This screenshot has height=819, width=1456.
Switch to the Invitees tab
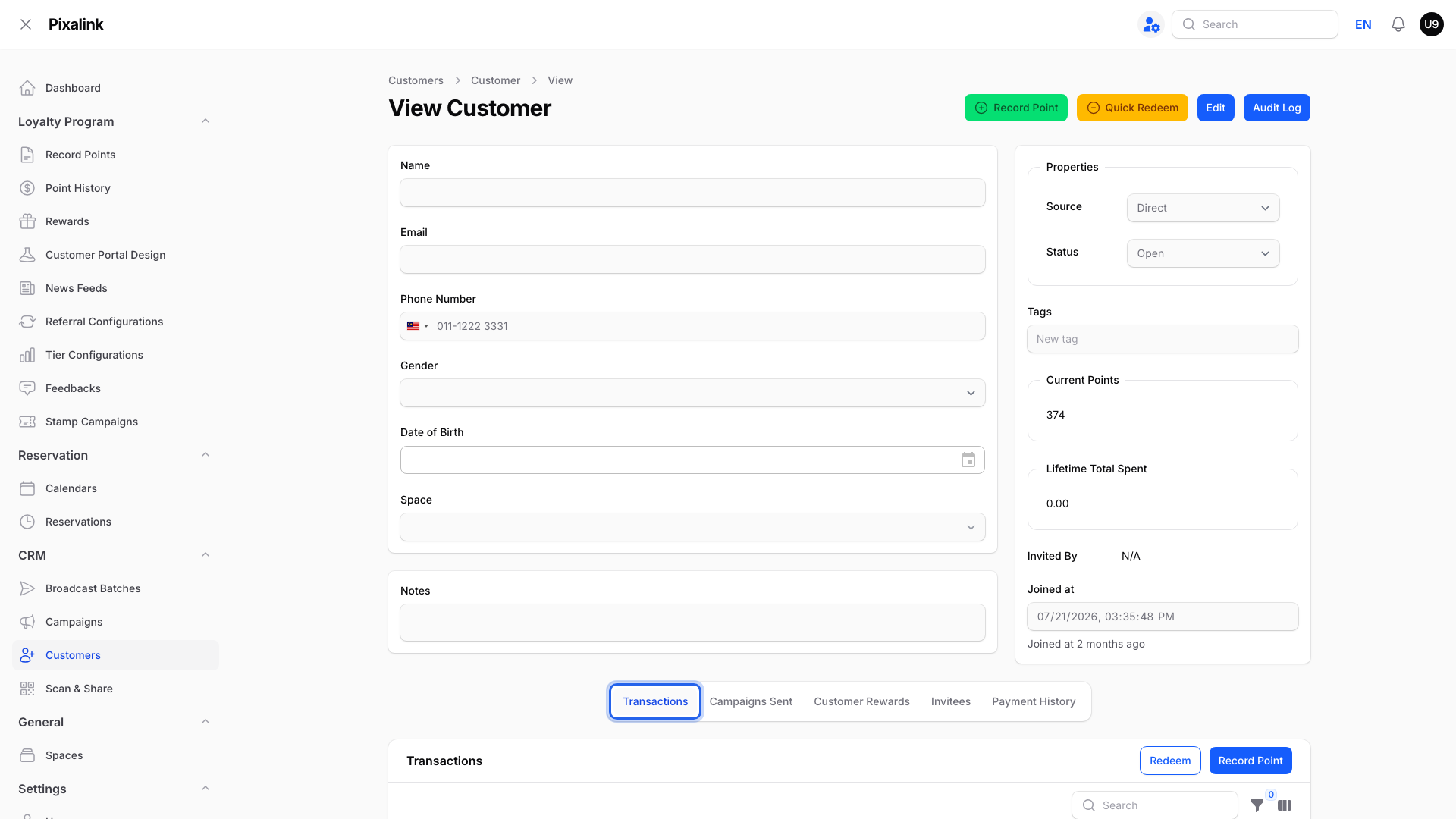pyautogui.click(x=951, y=701)
